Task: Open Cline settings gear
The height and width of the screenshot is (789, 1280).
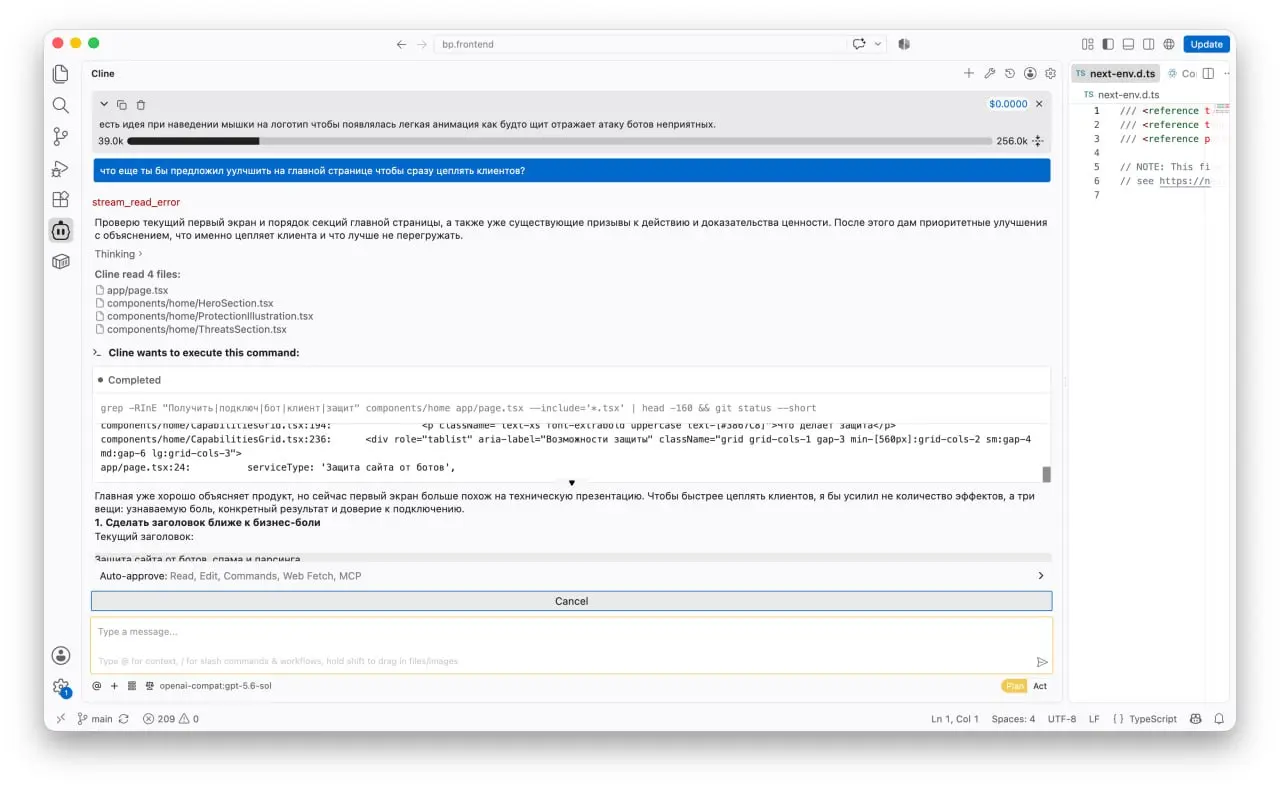Action: (1050, 73)
